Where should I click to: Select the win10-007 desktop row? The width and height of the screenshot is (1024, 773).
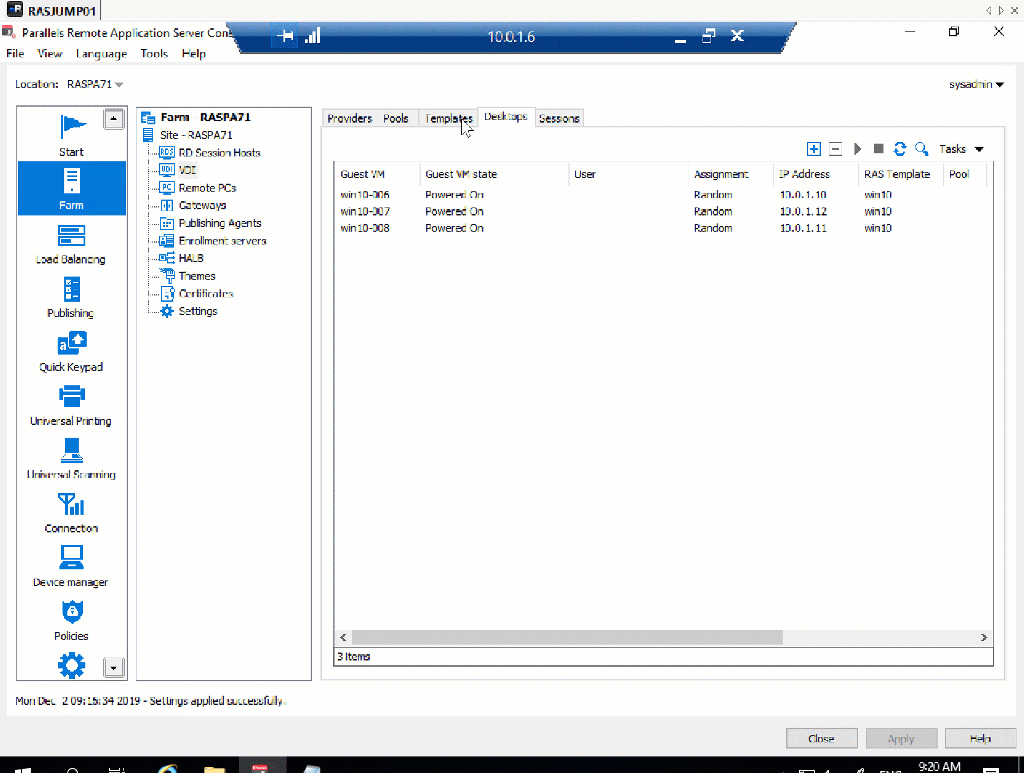click(663, 212)
